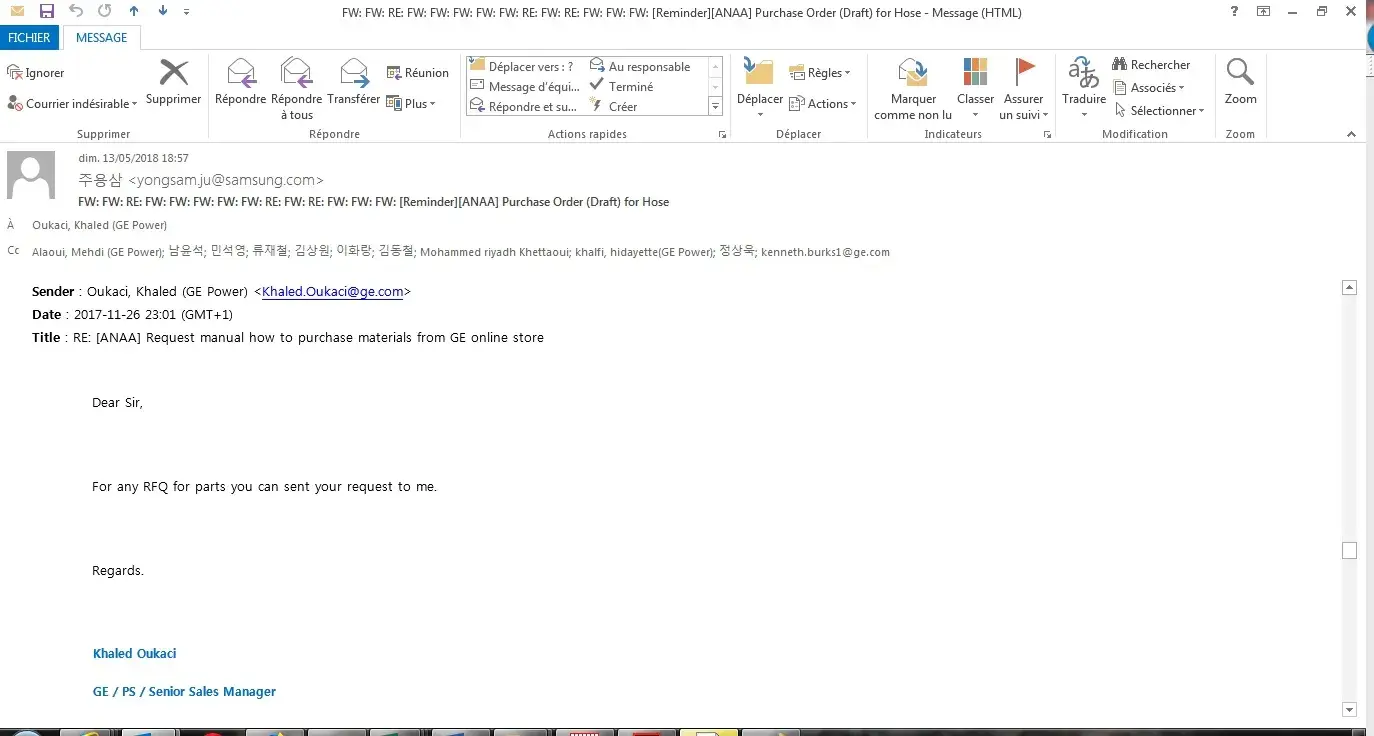1374x736 pixels.
Task: Switch to the MESSAGE tab
Action: [102, 38]
